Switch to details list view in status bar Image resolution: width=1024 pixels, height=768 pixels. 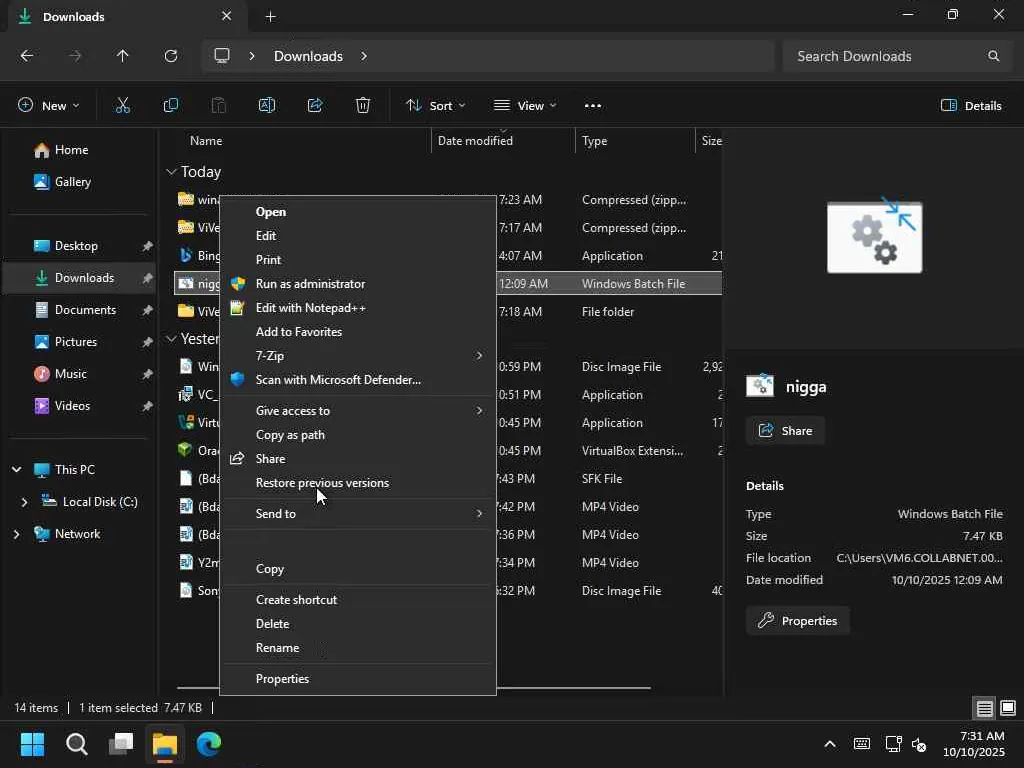tap(985, 708)
